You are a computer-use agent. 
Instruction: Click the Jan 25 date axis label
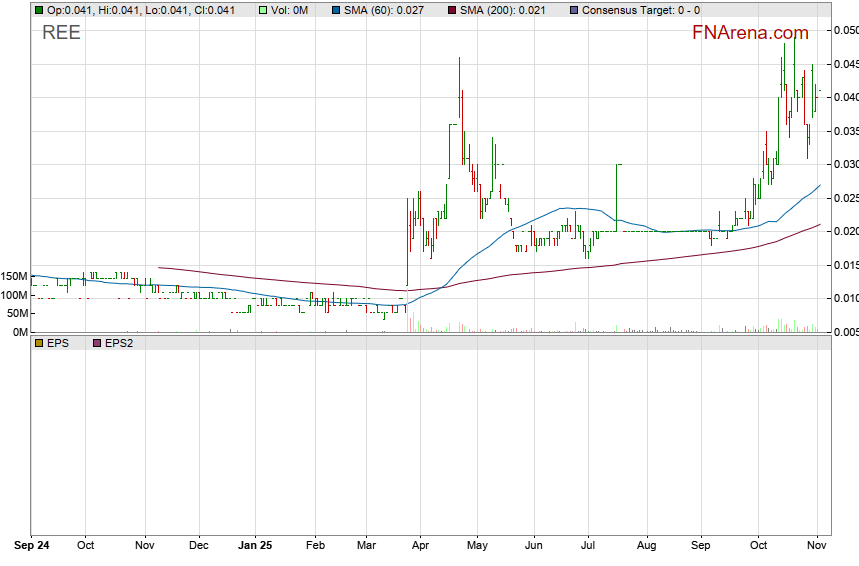coord(254,546)
